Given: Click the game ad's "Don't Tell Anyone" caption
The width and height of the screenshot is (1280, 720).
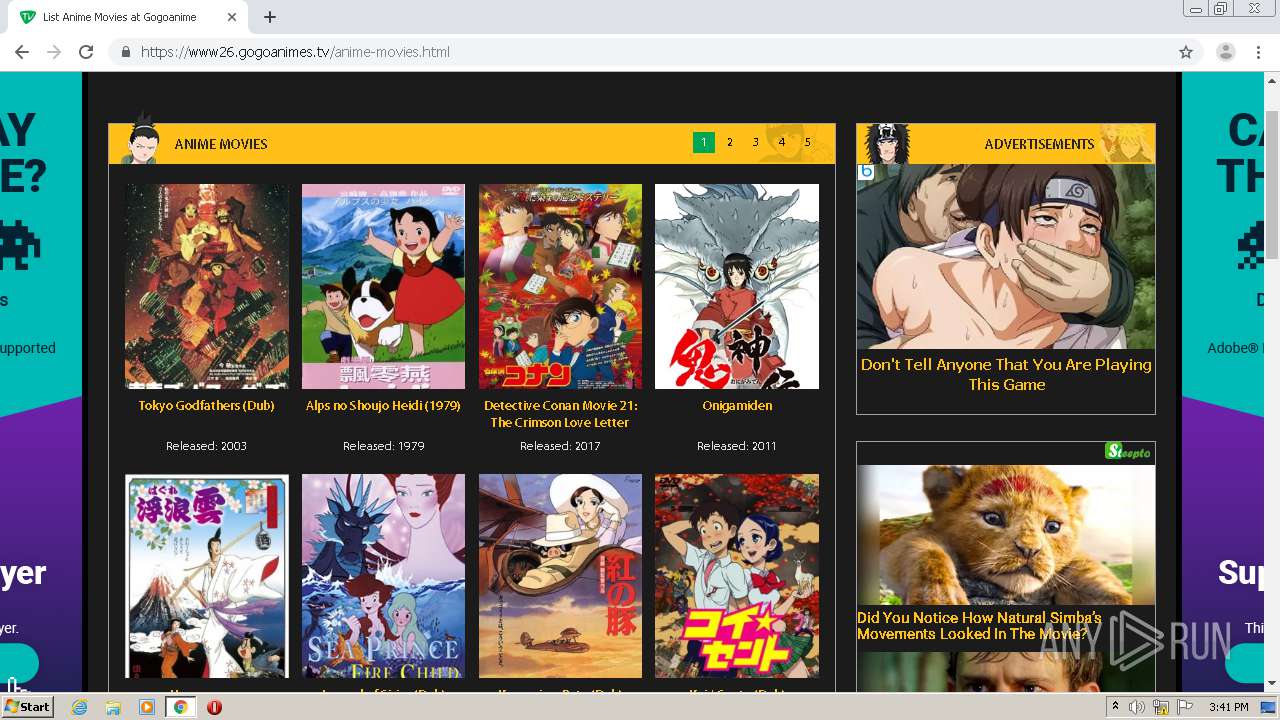Looking at the screenshot, I should click(x=1006, y=374).
